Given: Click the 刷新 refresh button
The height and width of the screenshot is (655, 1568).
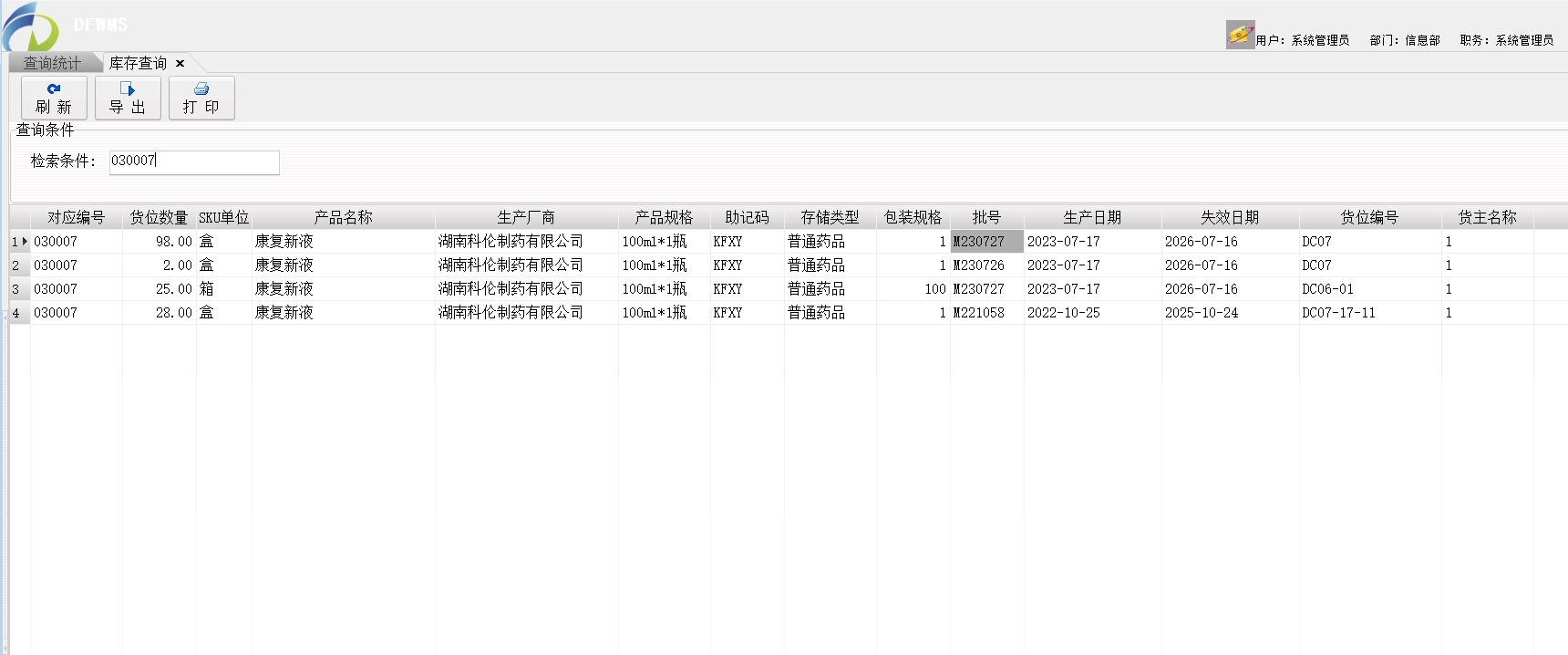Looking at the screenshot, I should 54,98.
